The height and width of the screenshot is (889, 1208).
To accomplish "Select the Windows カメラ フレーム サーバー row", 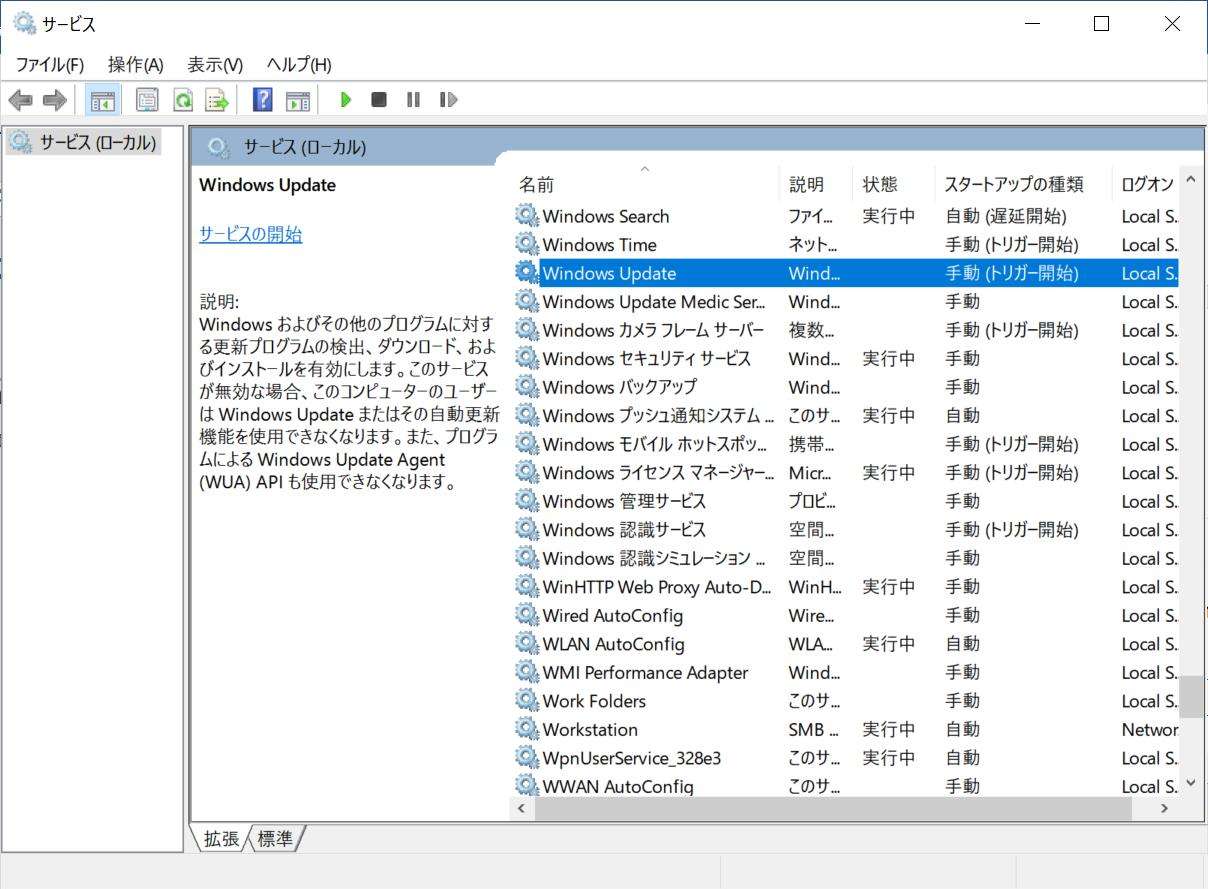I will [846, 330].
